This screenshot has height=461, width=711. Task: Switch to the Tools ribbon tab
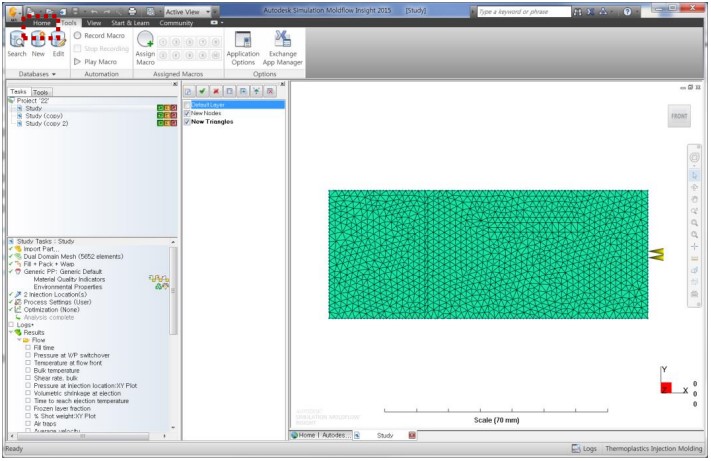pyautogui.click(x=69, y=23)
